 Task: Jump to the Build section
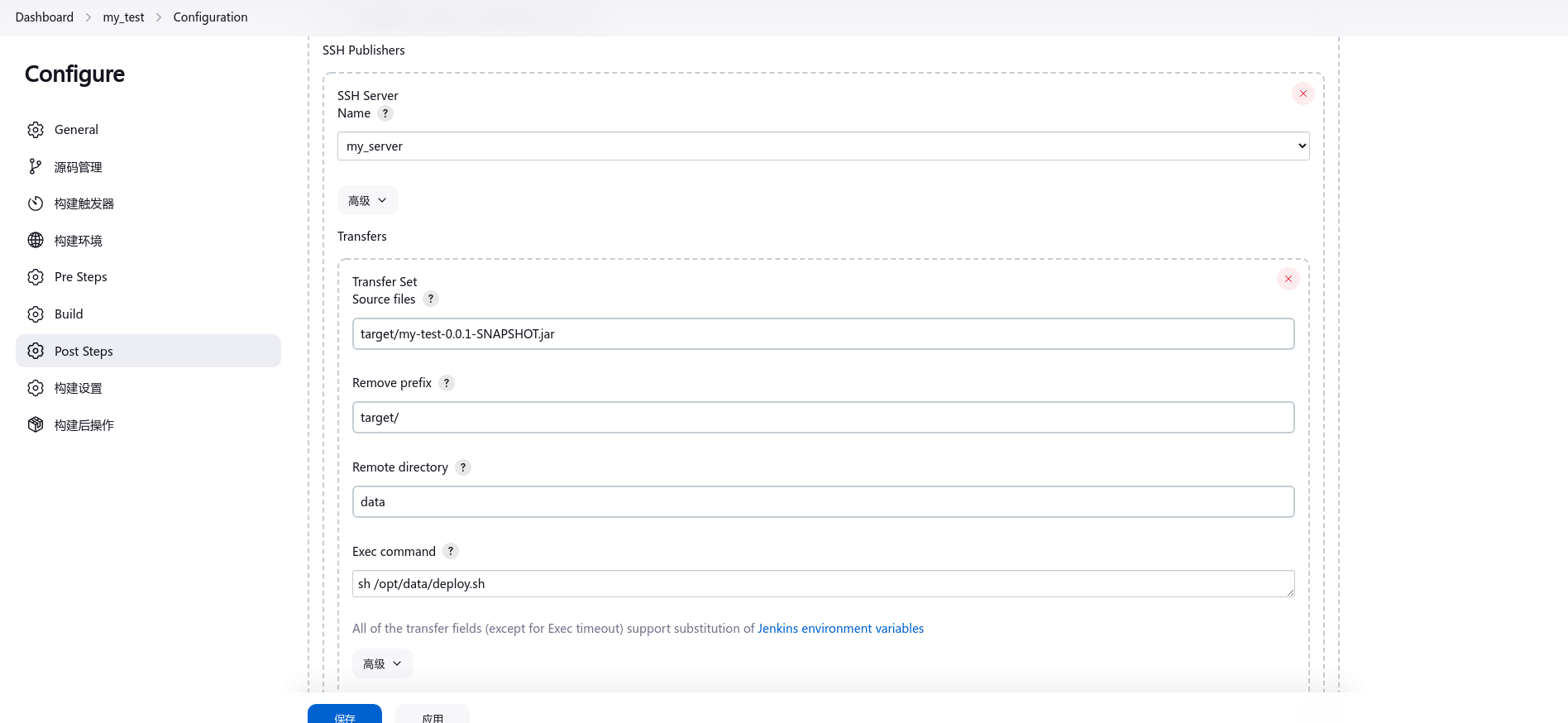pos(69,314)
